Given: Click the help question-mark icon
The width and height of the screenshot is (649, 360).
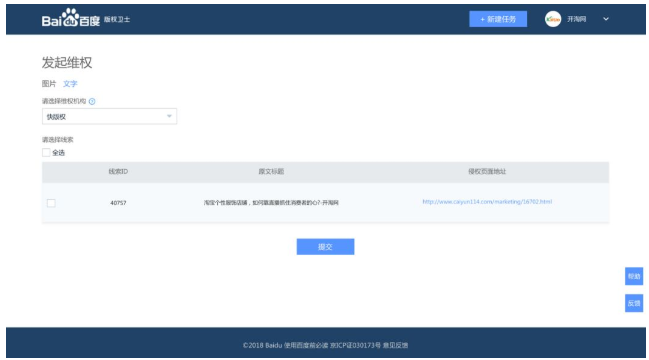Looking at the screenshot, I should pos(92,101).
